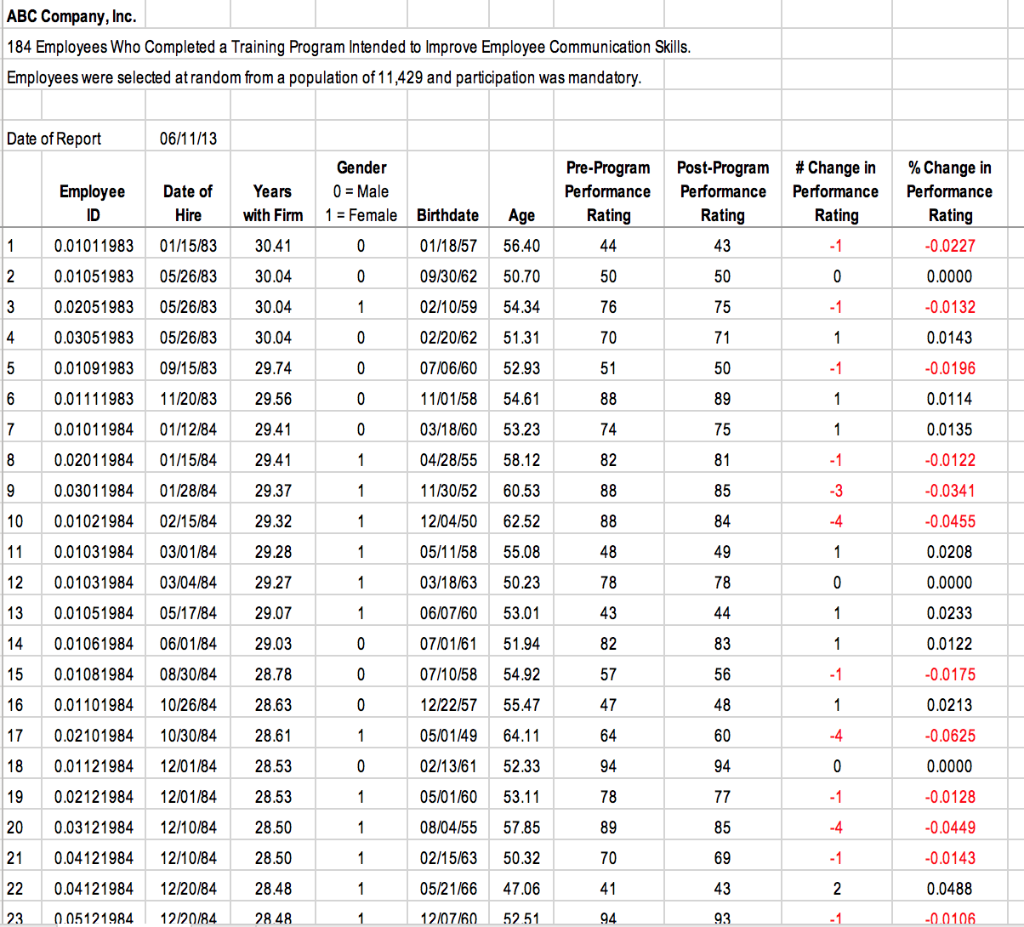The width and height of the screenshot is (1024, 927).
Task: Select the ABC Company, Inc. title cell
Action: [72, 16]
